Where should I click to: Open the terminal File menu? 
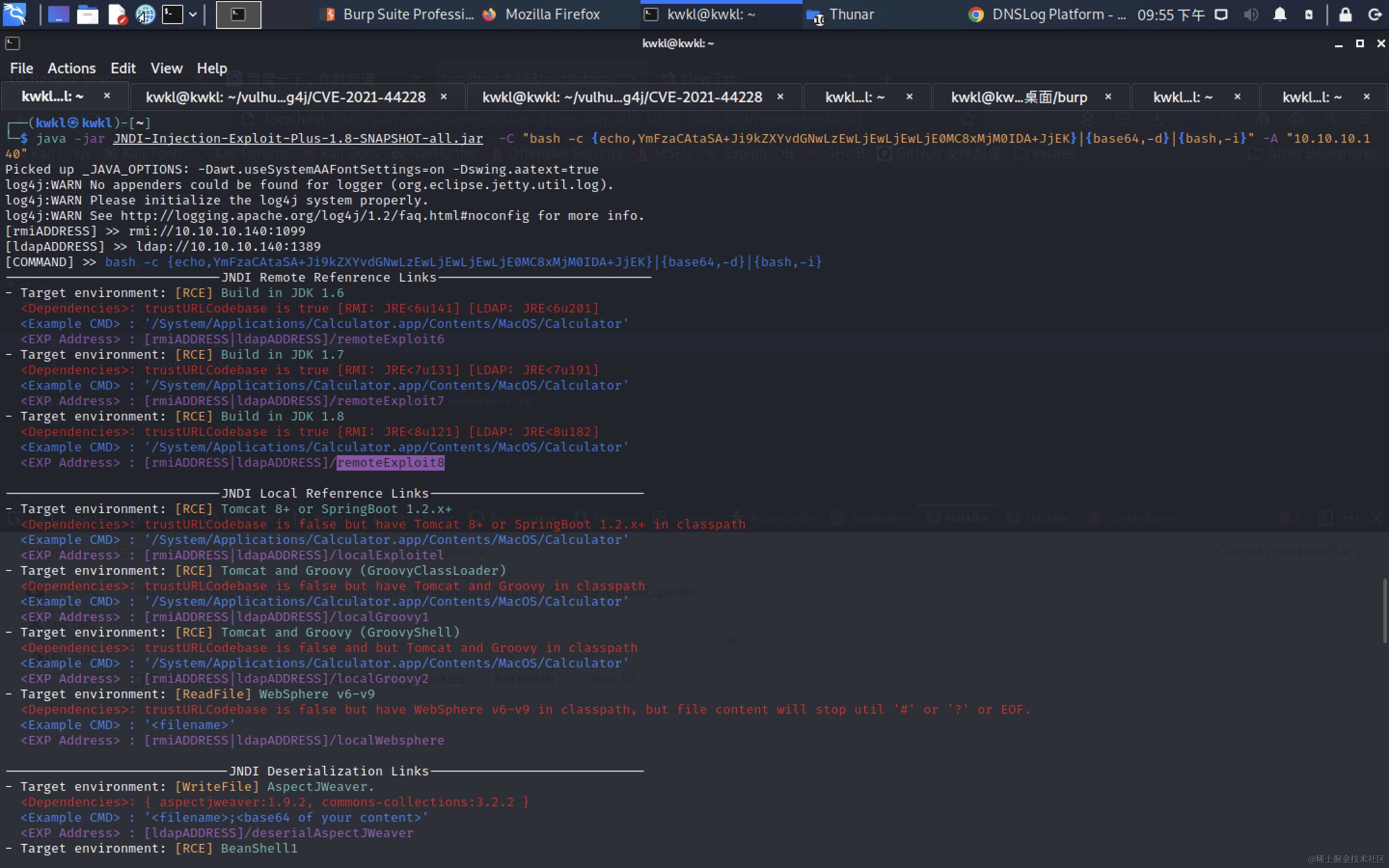coord(22,68)
